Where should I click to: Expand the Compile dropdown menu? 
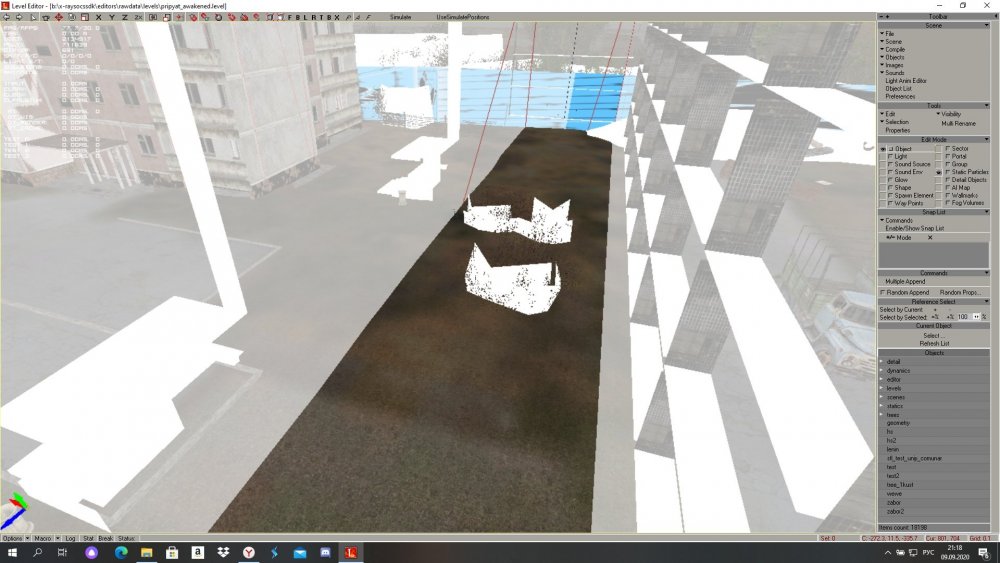895,49
